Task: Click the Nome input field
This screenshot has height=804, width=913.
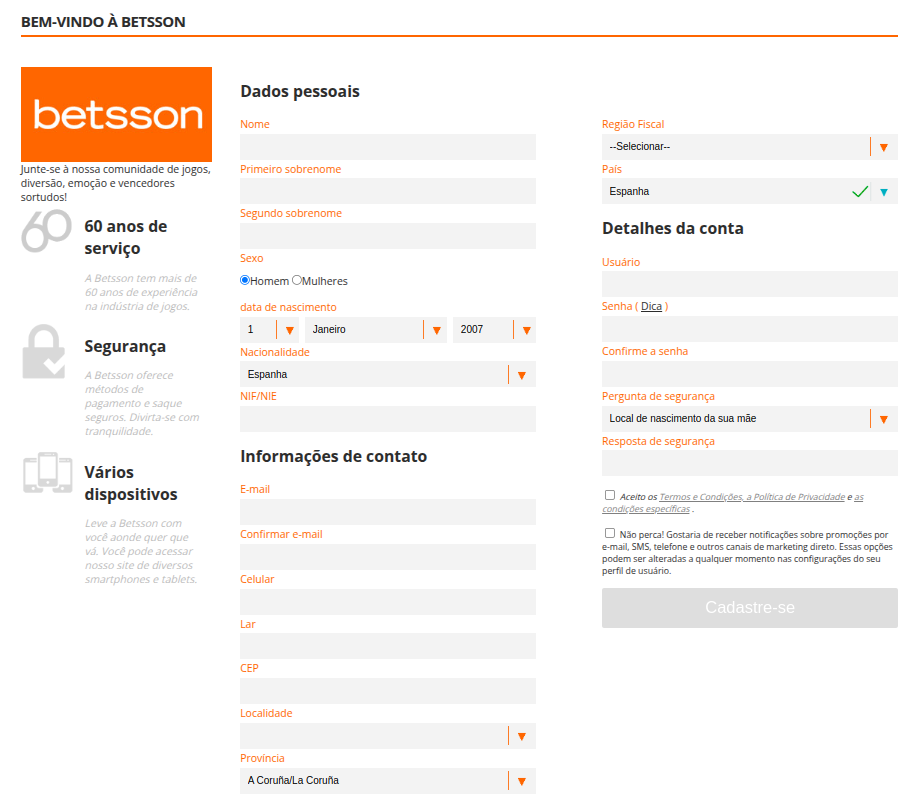Action: [x=387, y=146]
